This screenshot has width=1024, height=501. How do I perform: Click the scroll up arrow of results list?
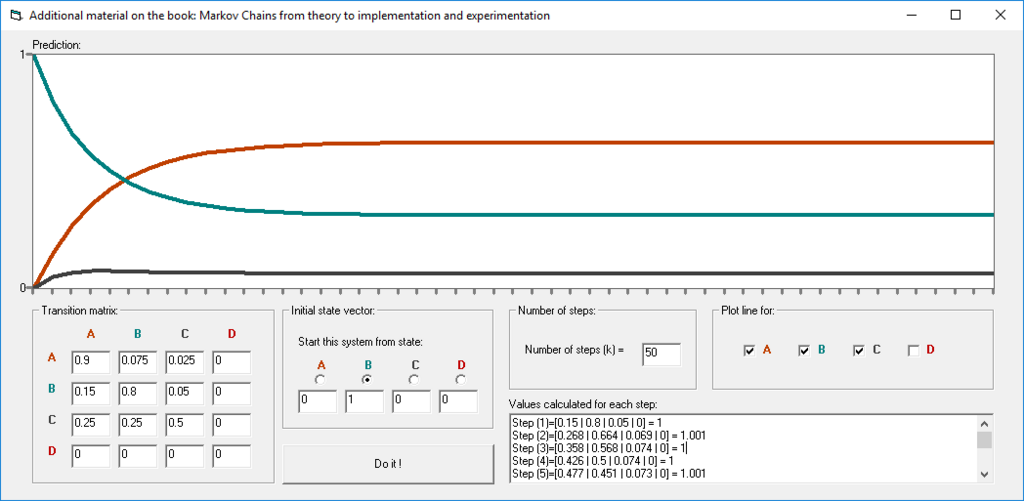(985, 422)
